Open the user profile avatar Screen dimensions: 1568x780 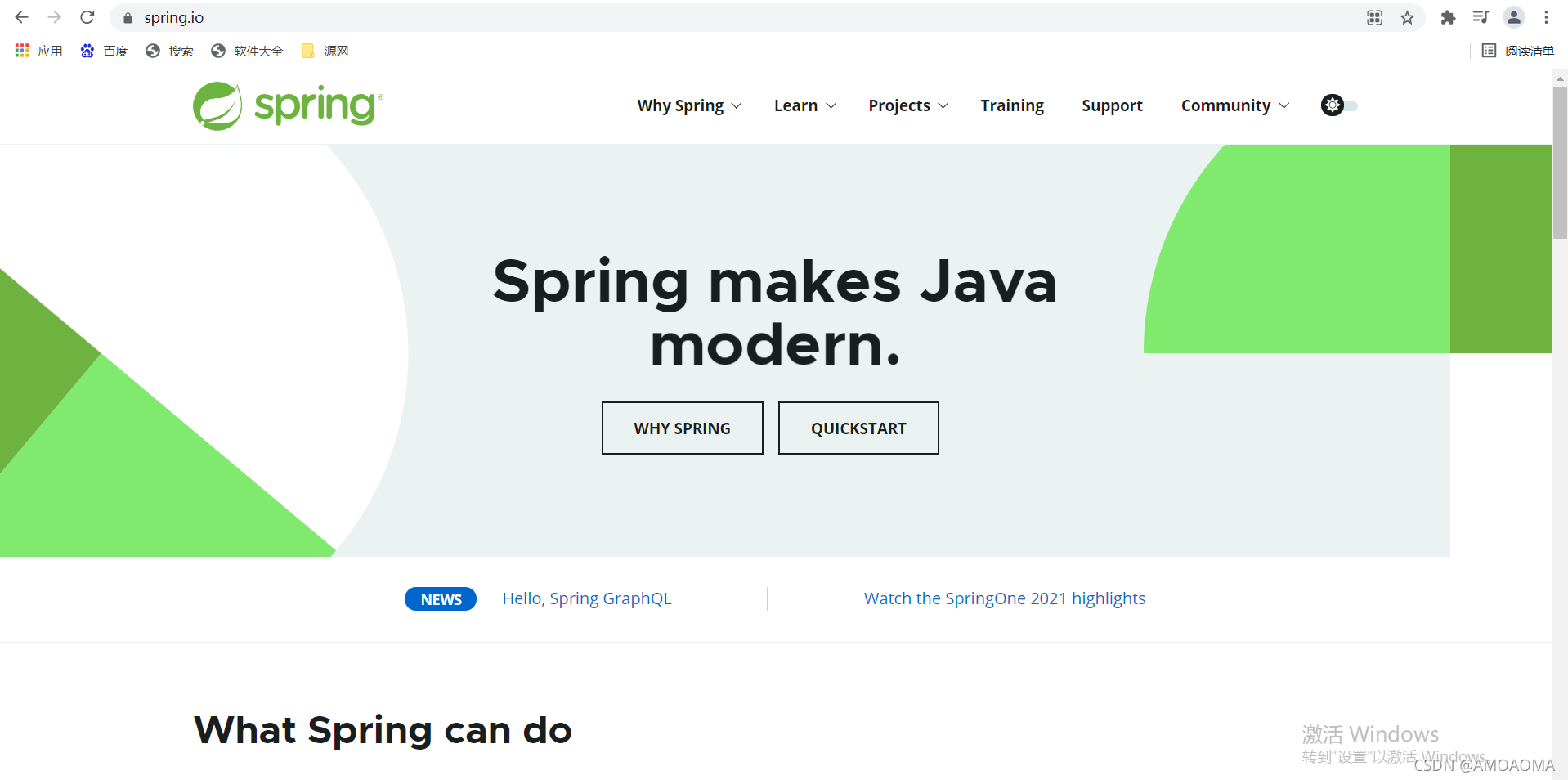point(1514,17)
